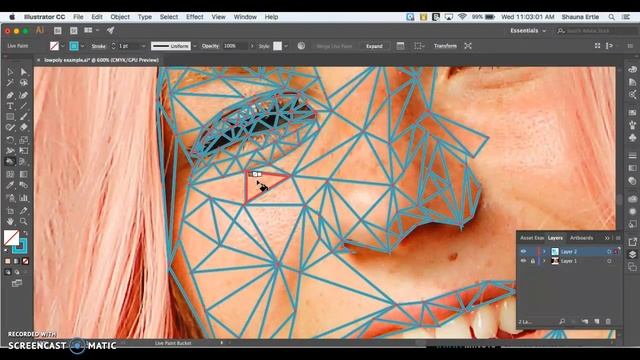Select the Pen tool
640x360 pixels.
[x=10, y=95]
